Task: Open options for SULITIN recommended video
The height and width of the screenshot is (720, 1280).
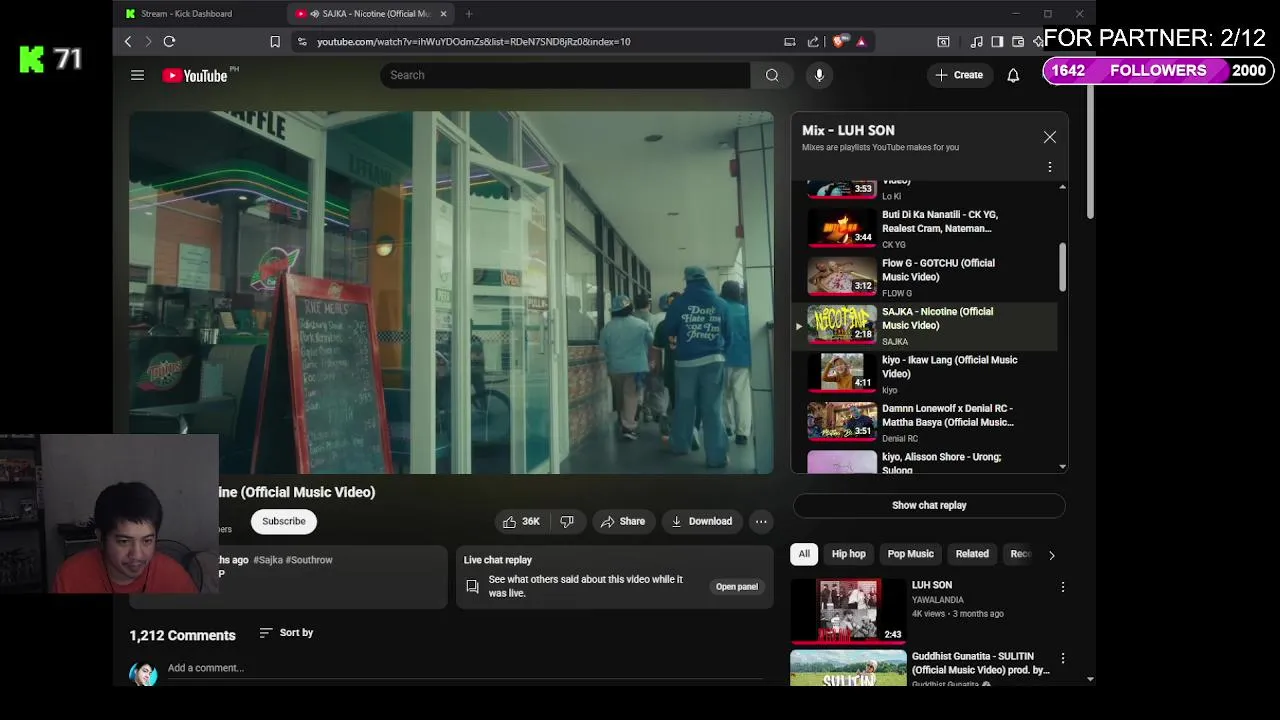Action: (1063, 658)
